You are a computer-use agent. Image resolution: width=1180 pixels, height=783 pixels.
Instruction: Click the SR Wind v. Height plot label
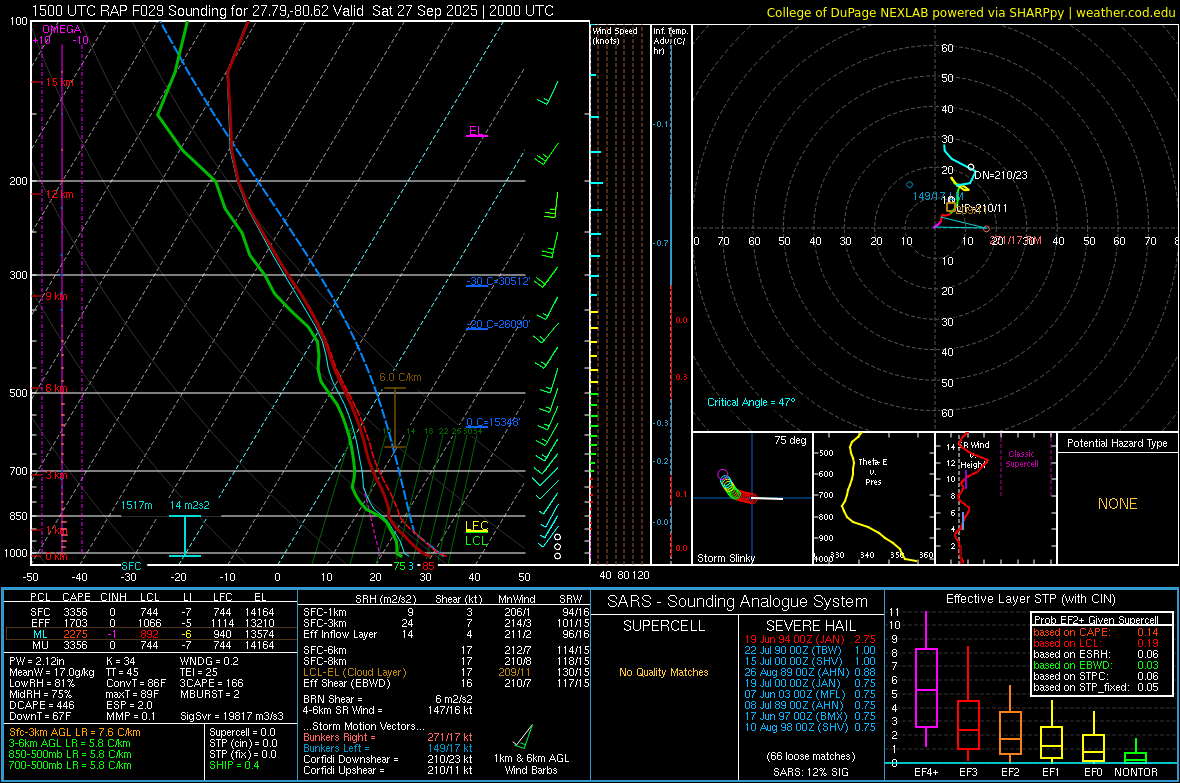[974, 455]
